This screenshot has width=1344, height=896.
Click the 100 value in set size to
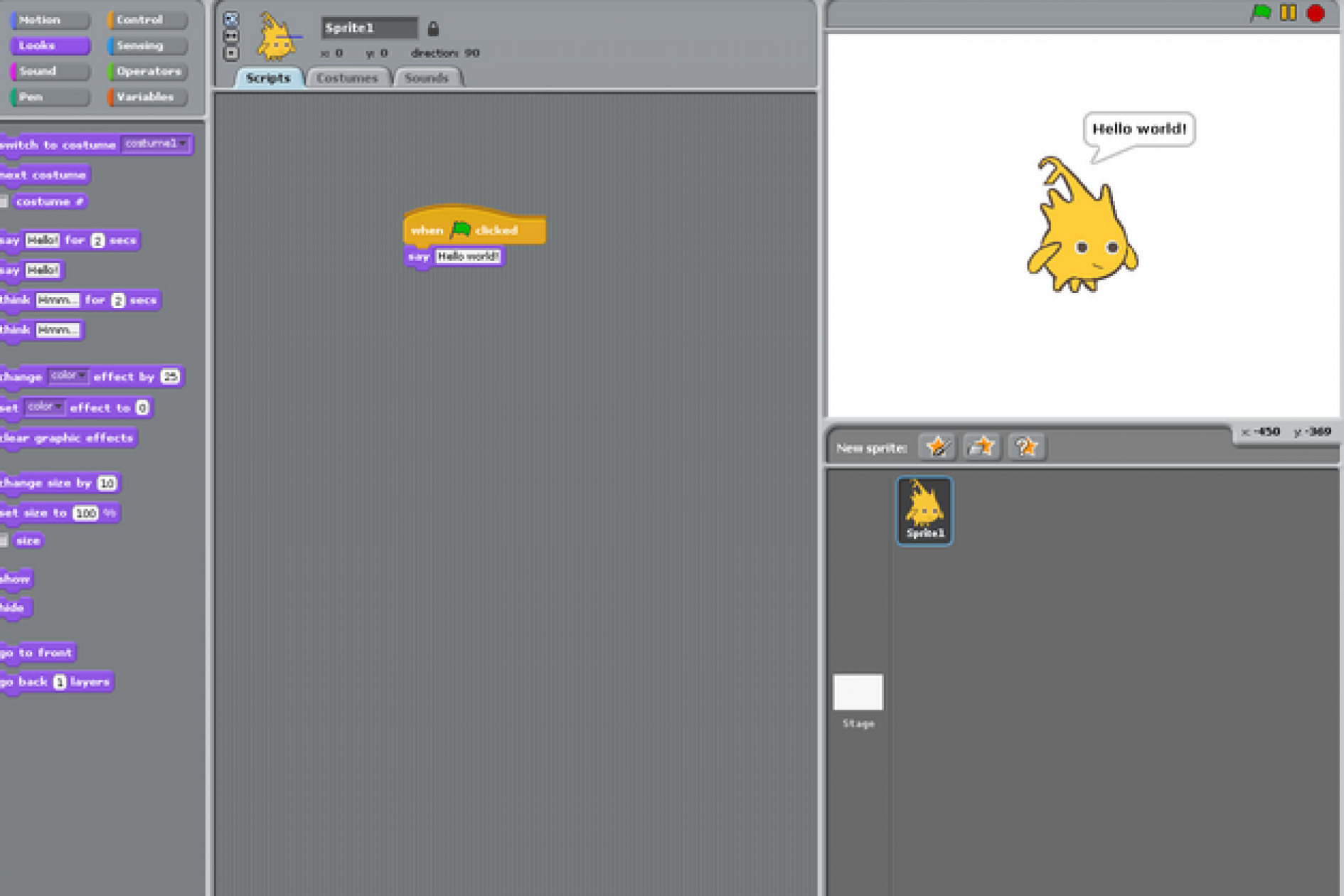pyautogui.click(x=85, y=513)
